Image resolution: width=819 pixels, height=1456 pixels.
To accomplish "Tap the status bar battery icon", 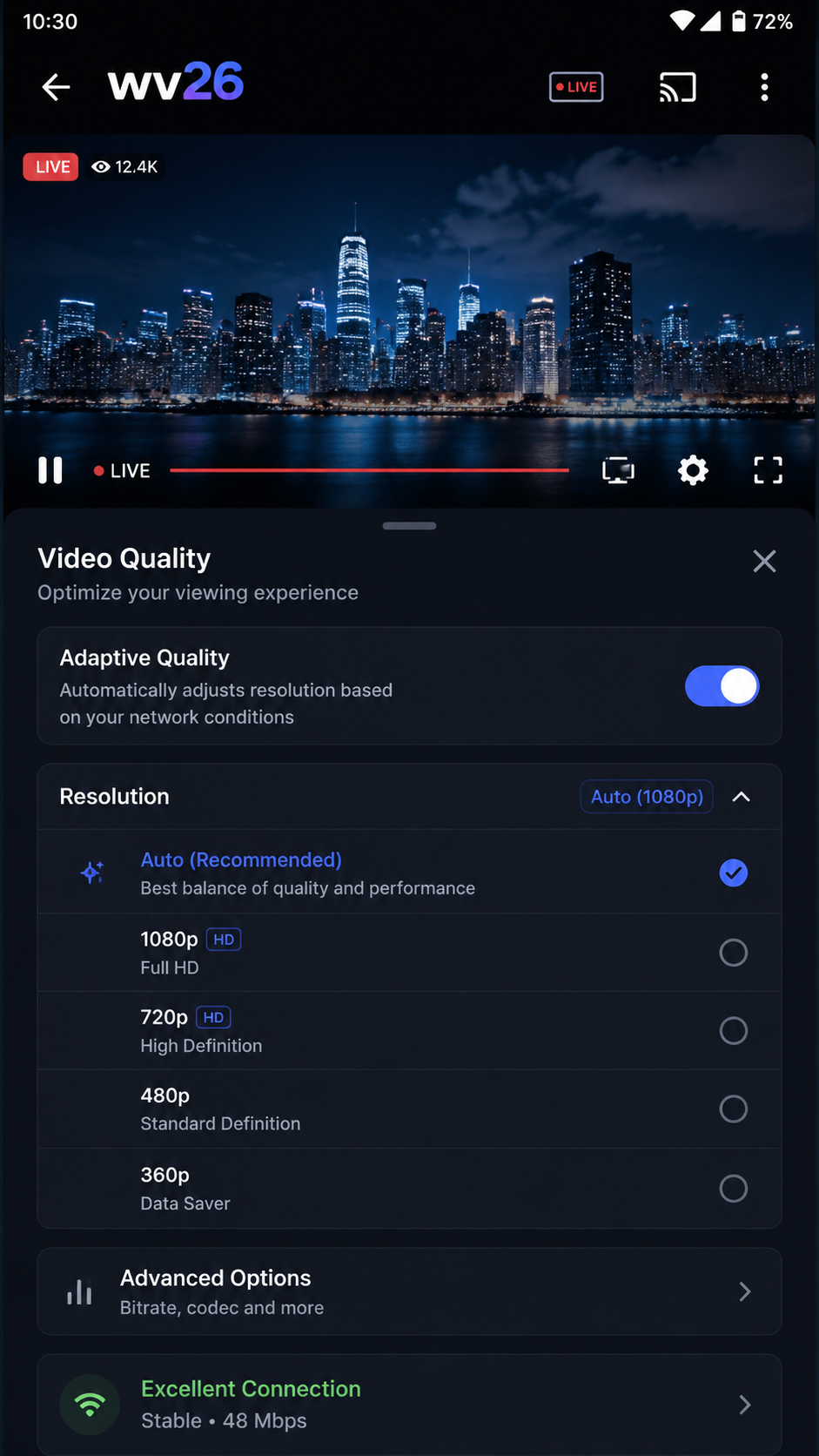I will pos(738,21).
